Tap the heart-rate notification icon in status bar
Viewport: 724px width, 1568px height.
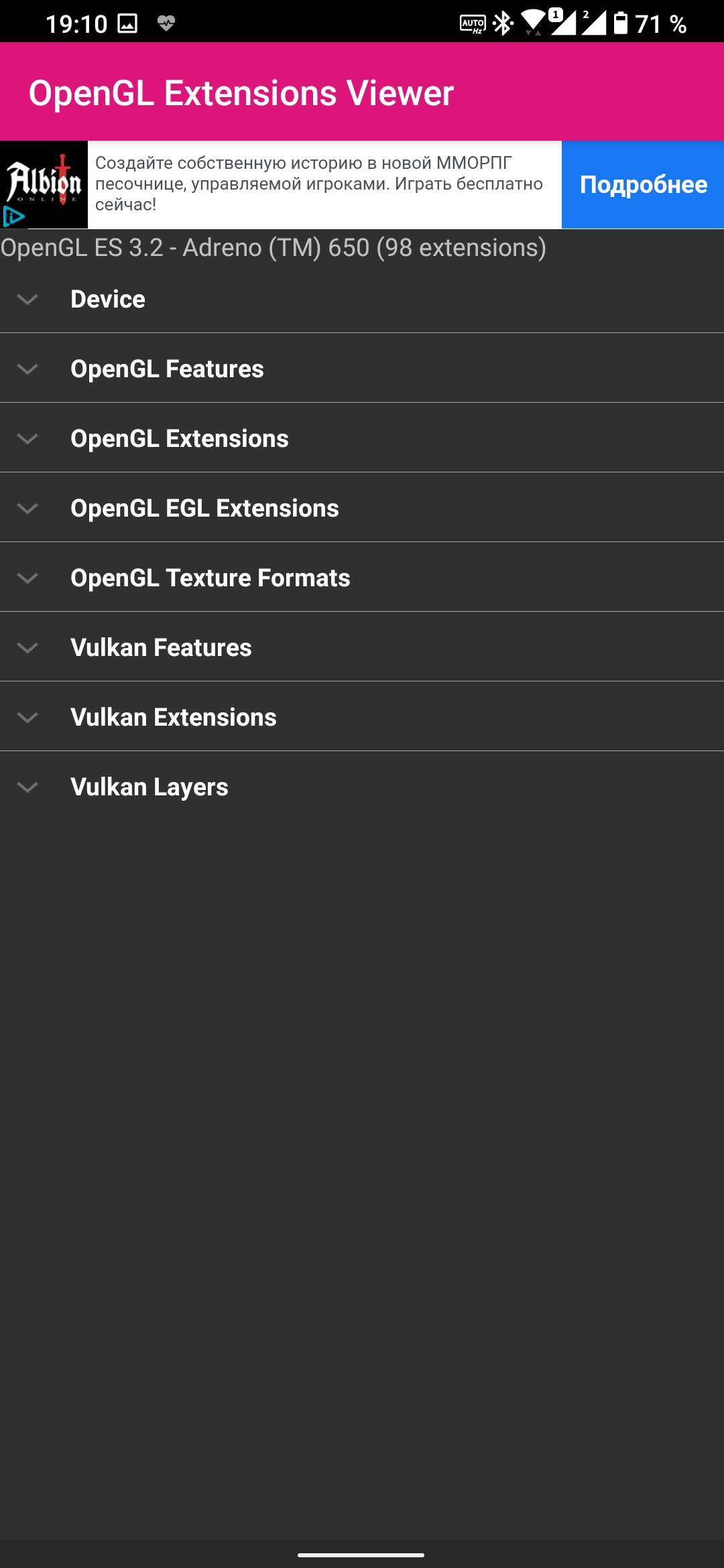(166, 22)
